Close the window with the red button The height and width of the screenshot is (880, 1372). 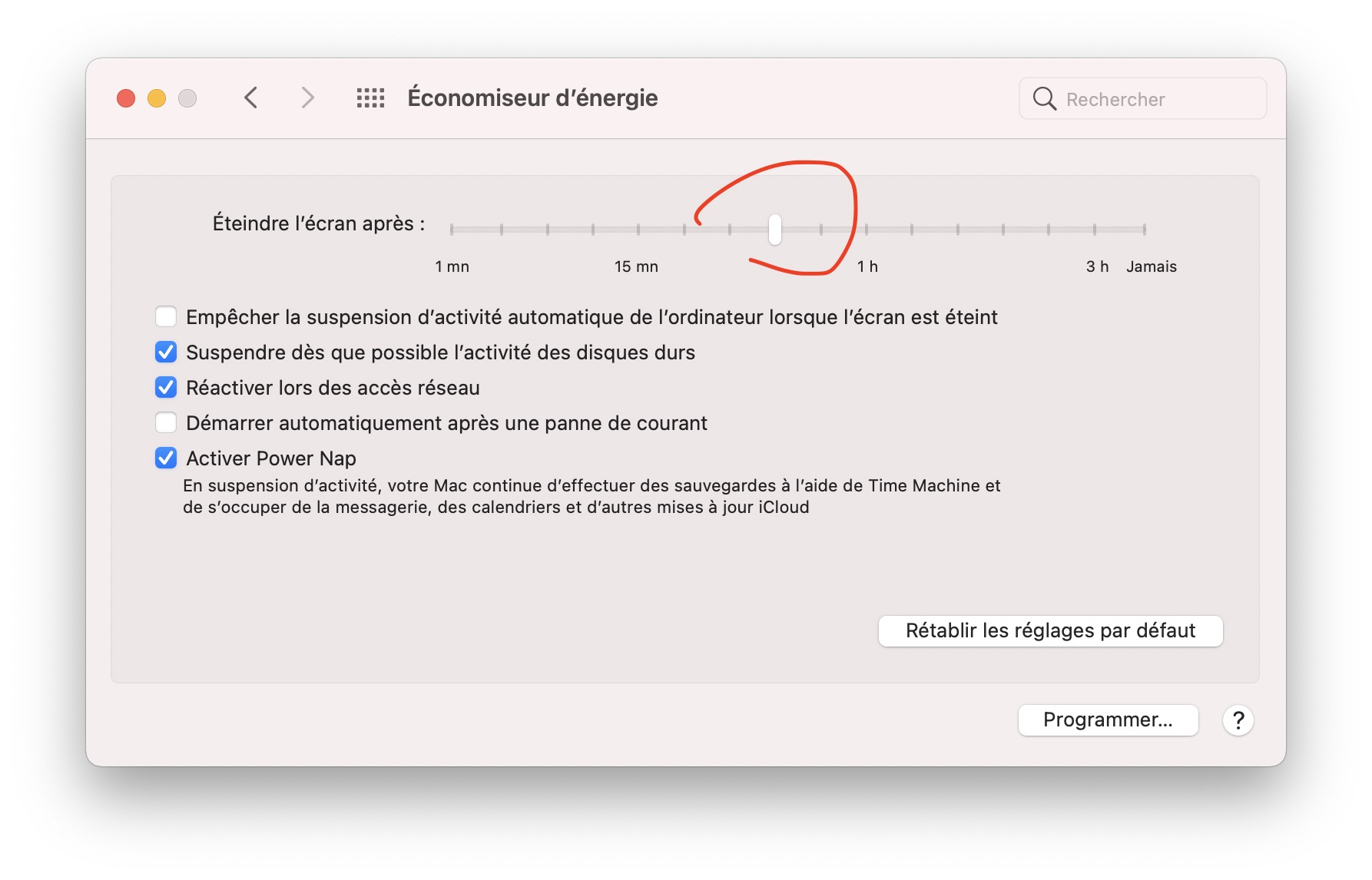(x=126, y=98)
